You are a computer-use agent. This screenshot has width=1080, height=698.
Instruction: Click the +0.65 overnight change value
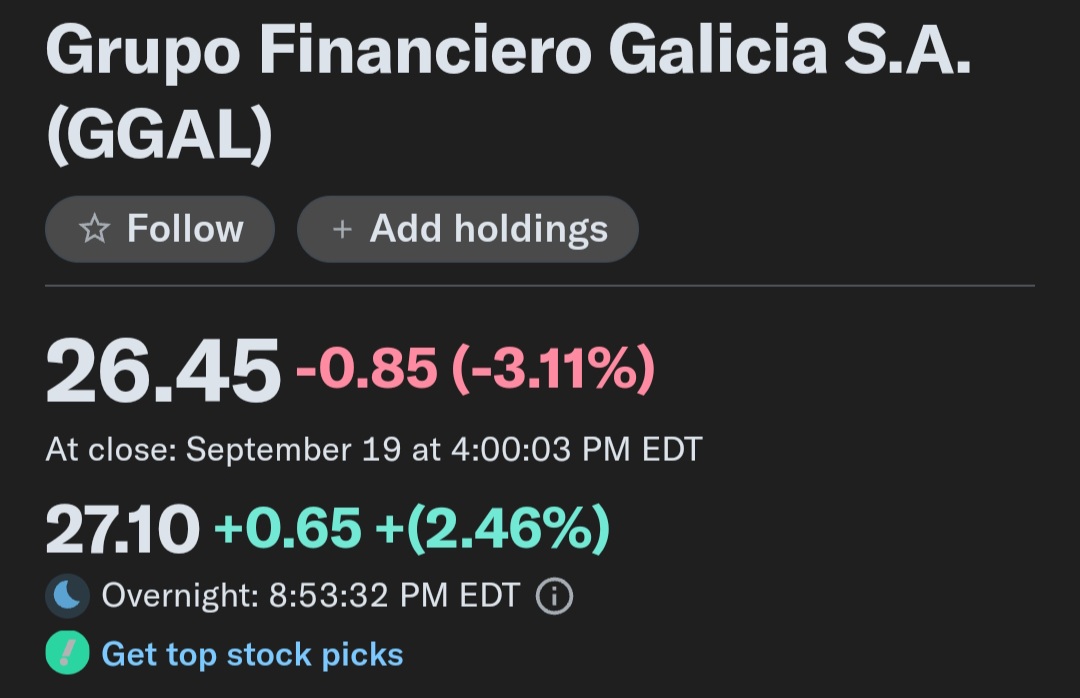tap(287, 528)
